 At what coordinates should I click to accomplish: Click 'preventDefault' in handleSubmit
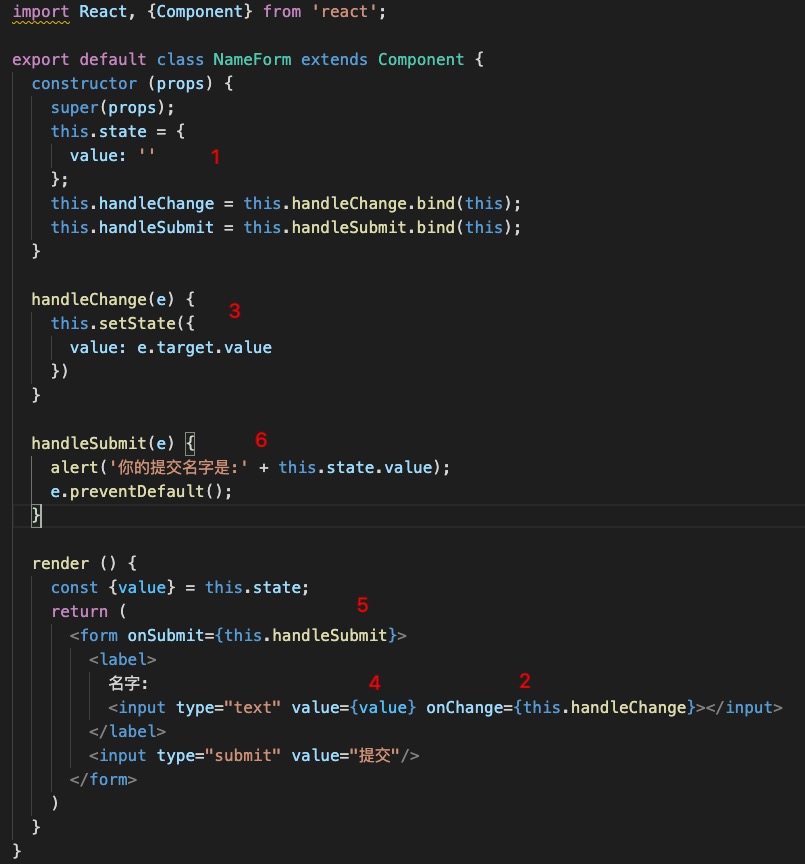[137, 492]
